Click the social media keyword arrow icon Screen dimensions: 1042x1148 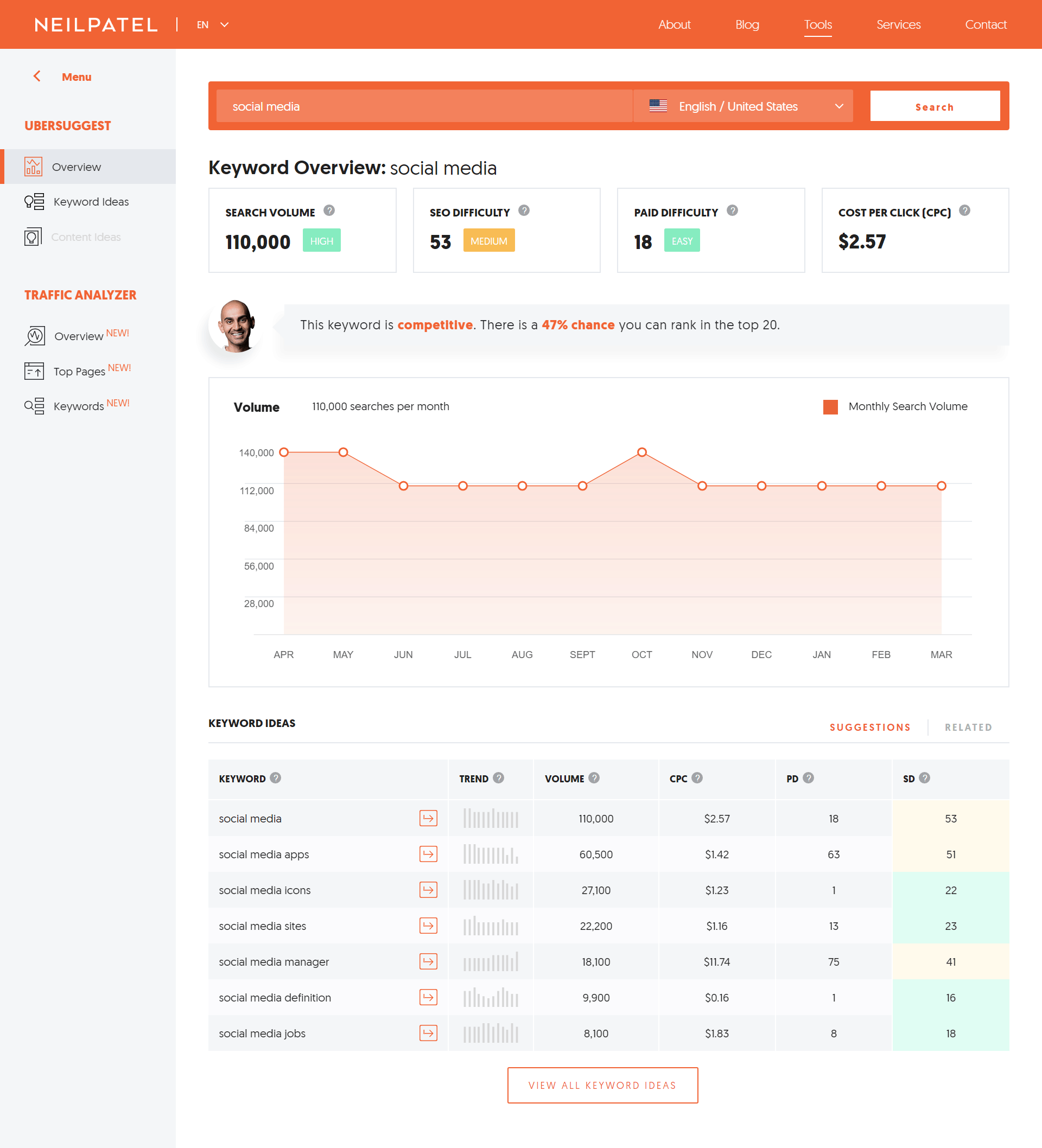tap(427, 818)
